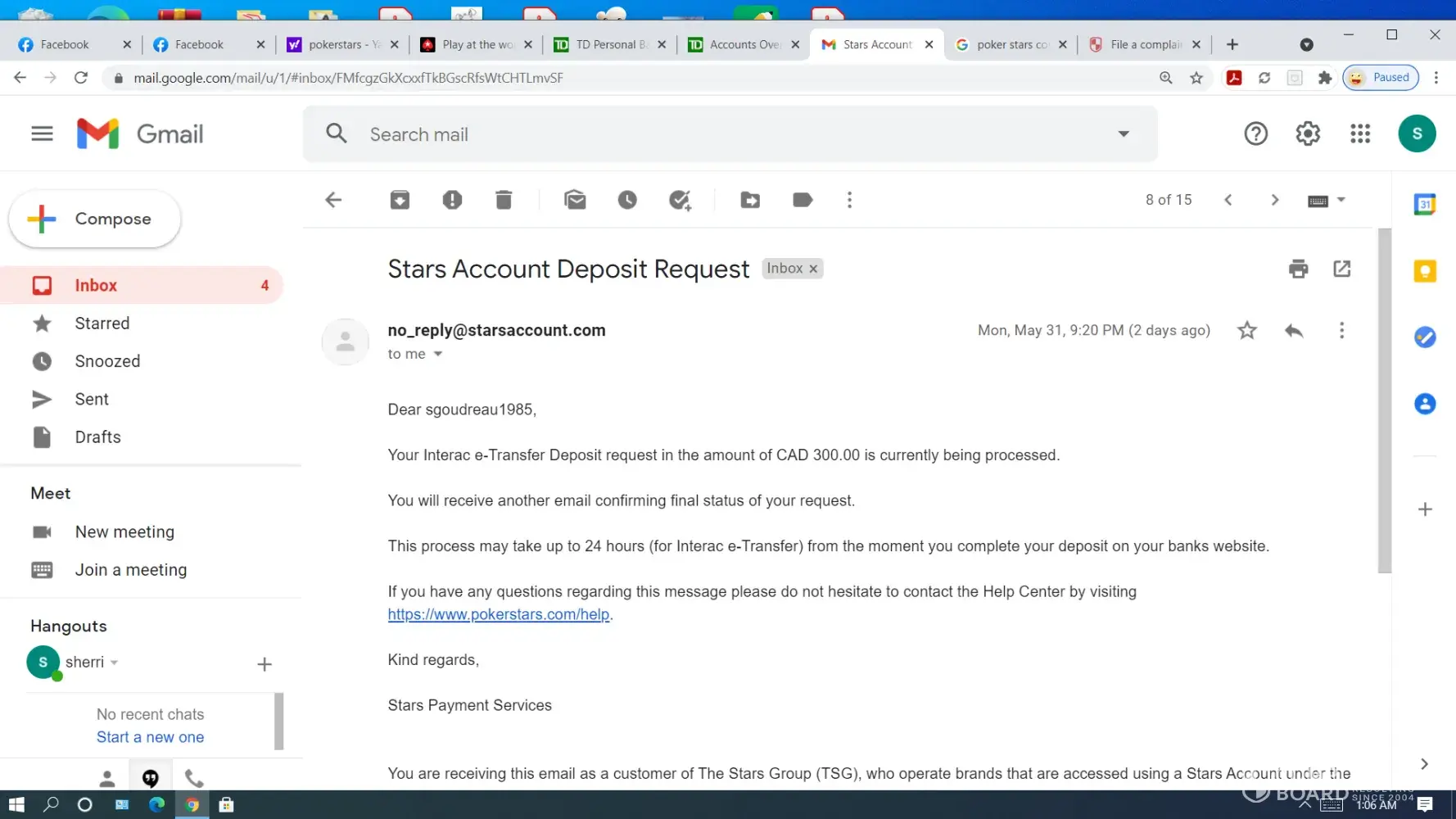Open Google Tasks side panel
1456x819 pixels.
coord(1425,337)
